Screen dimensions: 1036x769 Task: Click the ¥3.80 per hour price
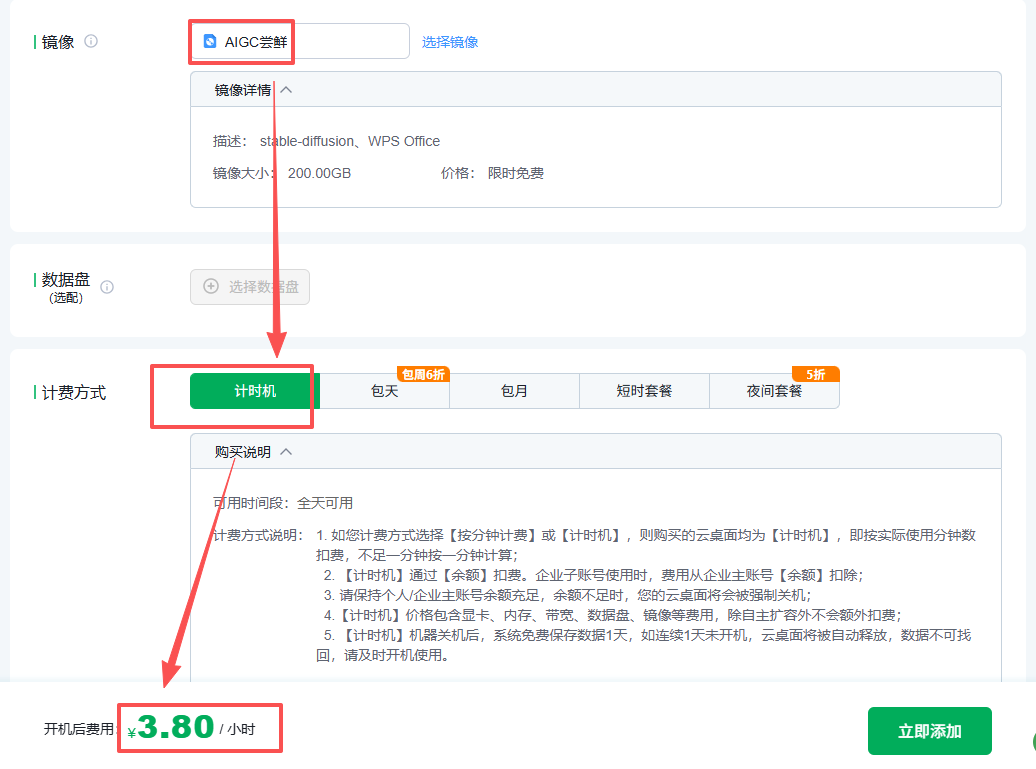point(176,727)
